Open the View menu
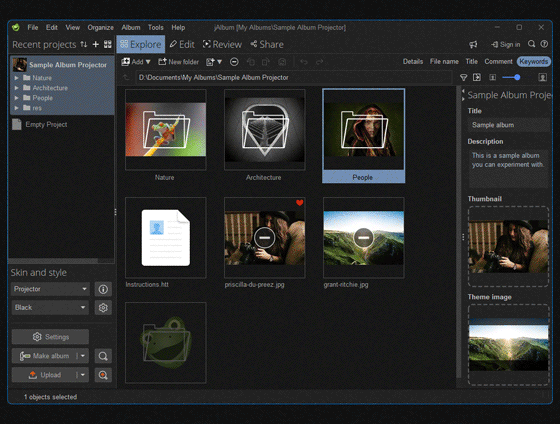This screenshot has width=560, height=424. (72, 28)
